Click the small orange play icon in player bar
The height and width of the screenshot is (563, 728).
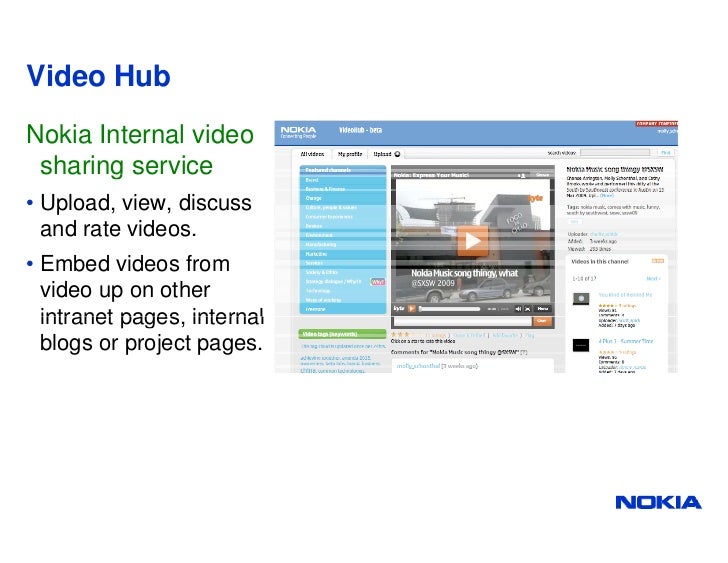tap(411, 309)
